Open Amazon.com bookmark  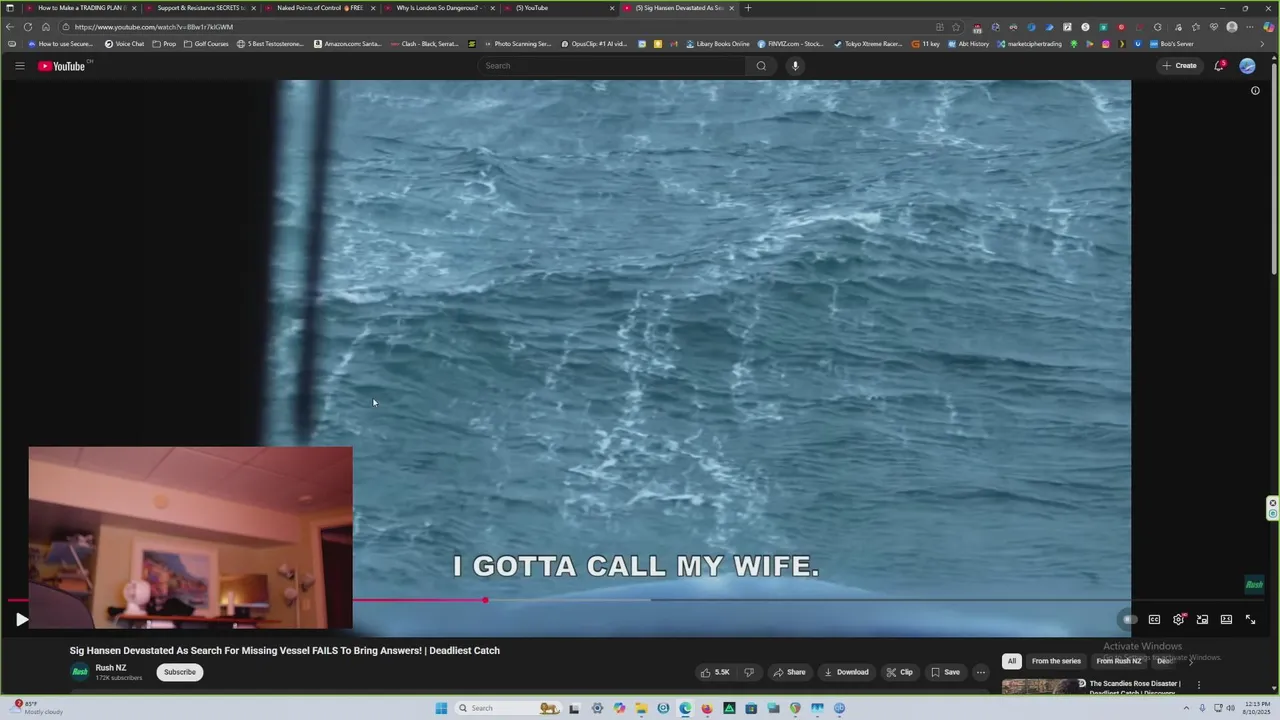pyautogui.click(x=348, y=44)
